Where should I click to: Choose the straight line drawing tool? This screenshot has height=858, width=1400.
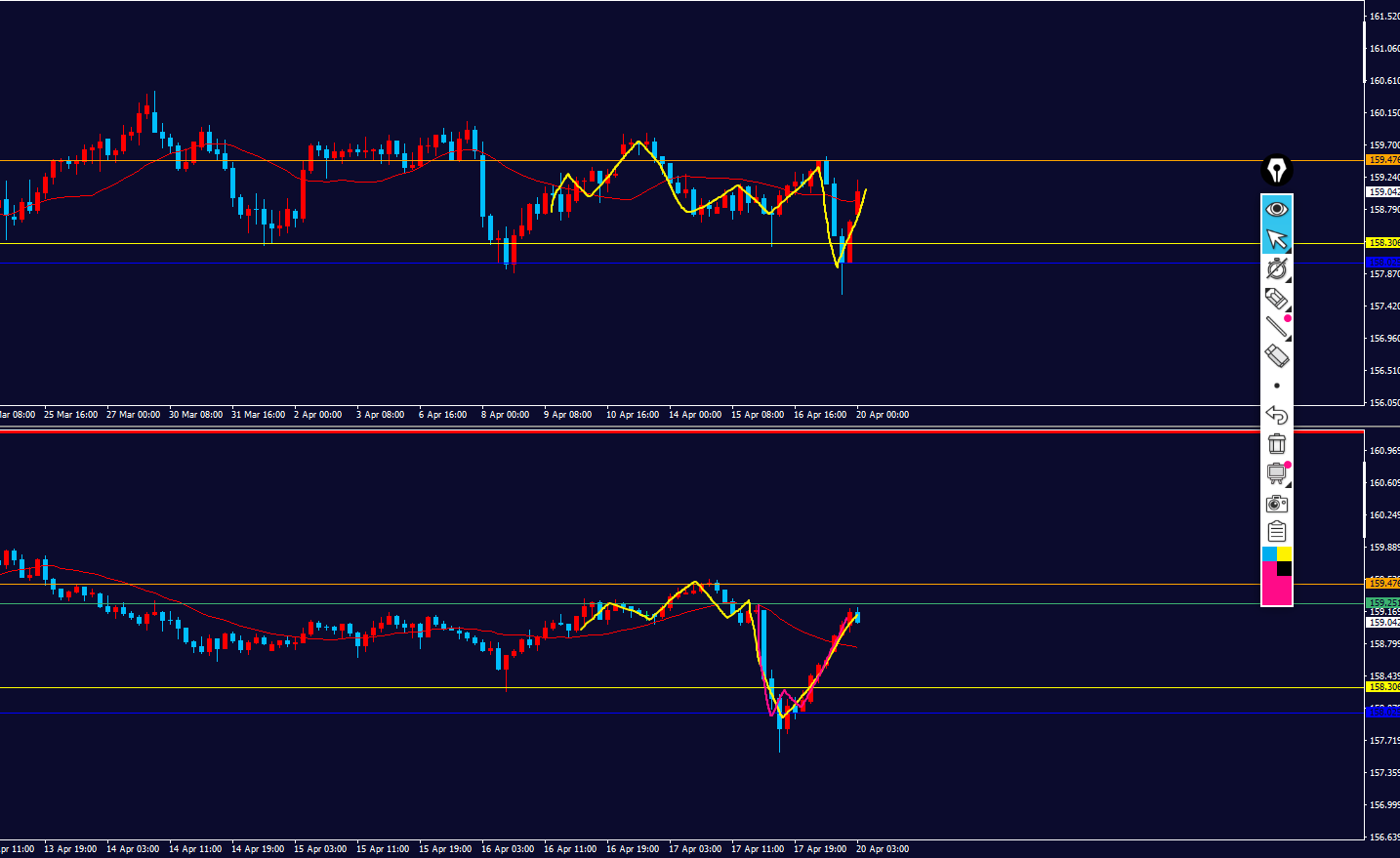coord(1276,327)
